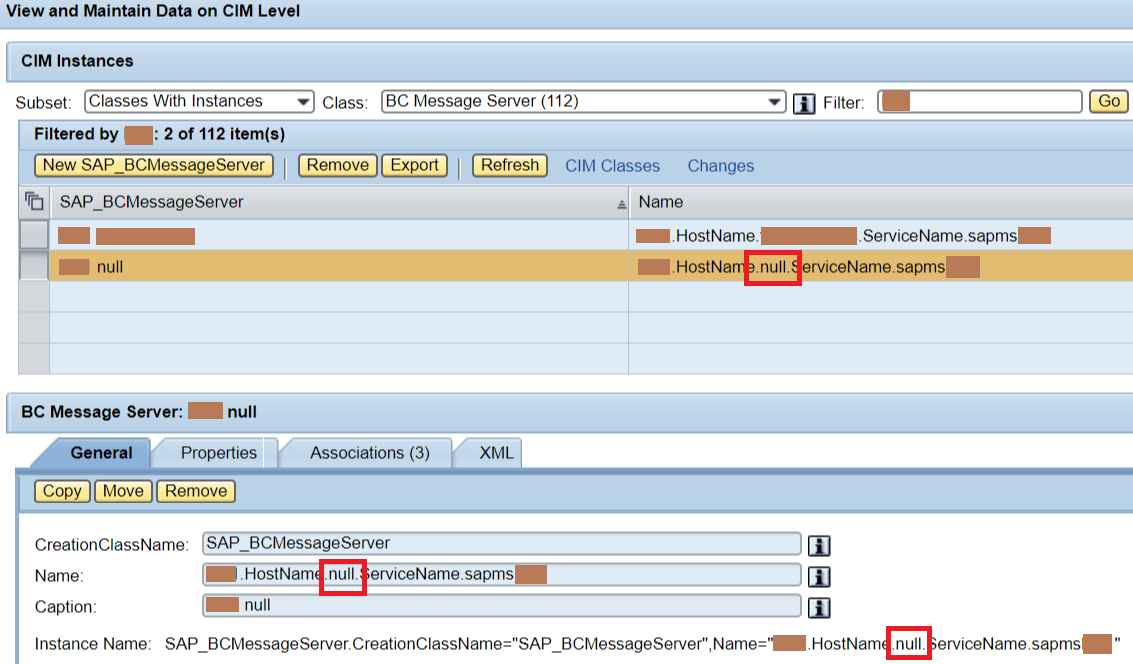Image resolution: width=1133 pixels, height=664 pixels.
Task: Copy the selected message server
Action: click(x=62, y=491)
